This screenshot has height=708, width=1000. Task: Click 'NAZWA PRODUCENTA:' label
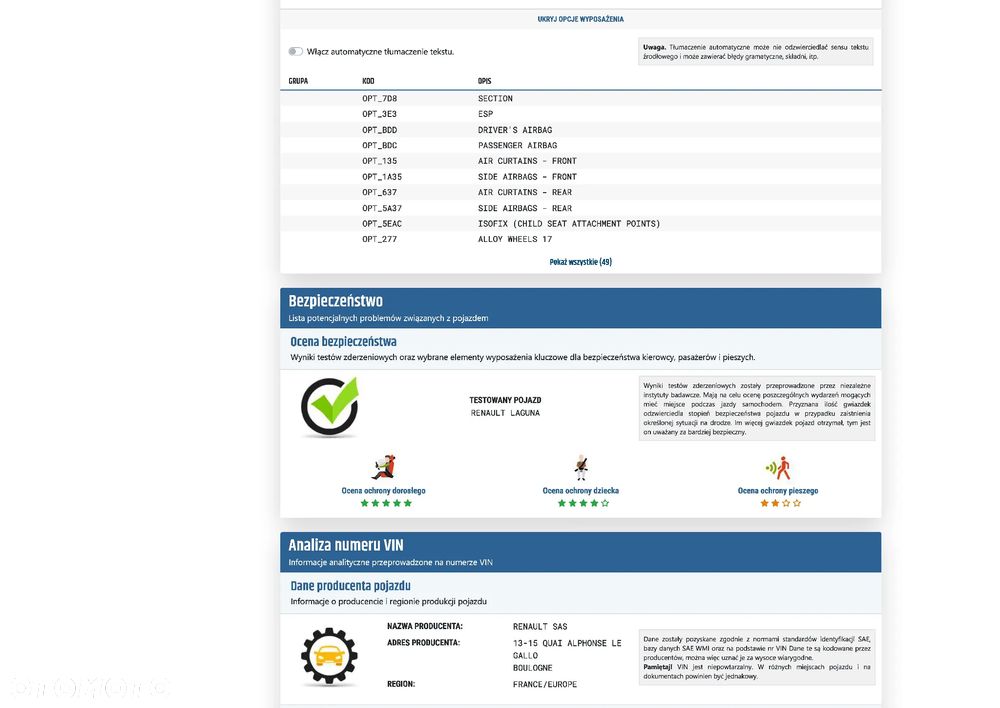pyautogui.click(x=425, y=626)
